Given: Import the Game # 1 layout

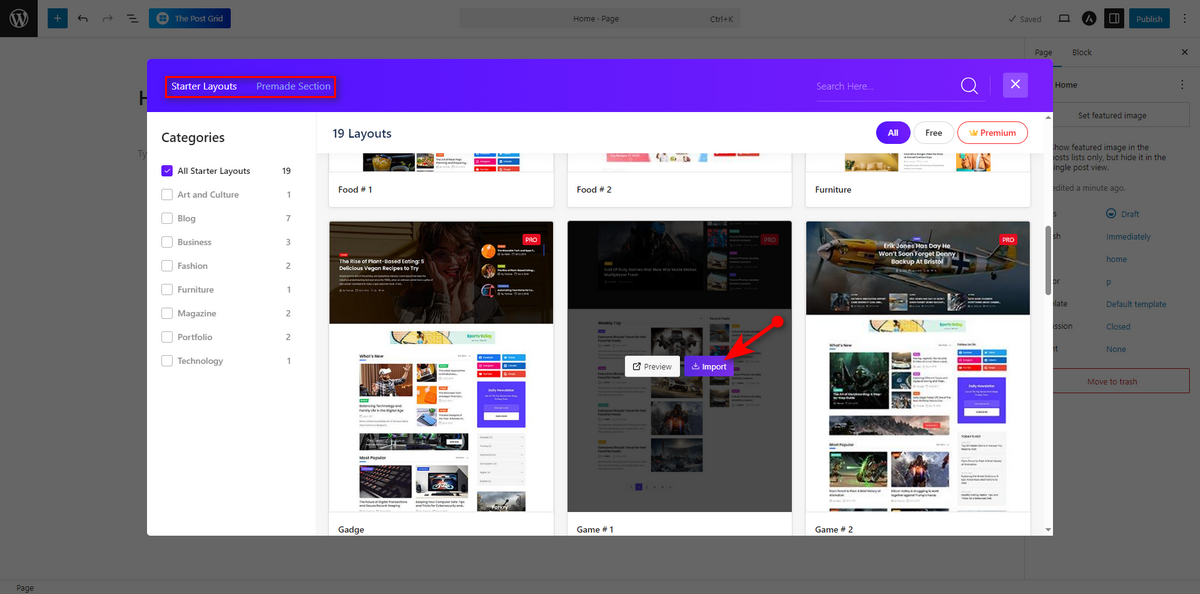Looking at the screenshot, I should 709,367.
